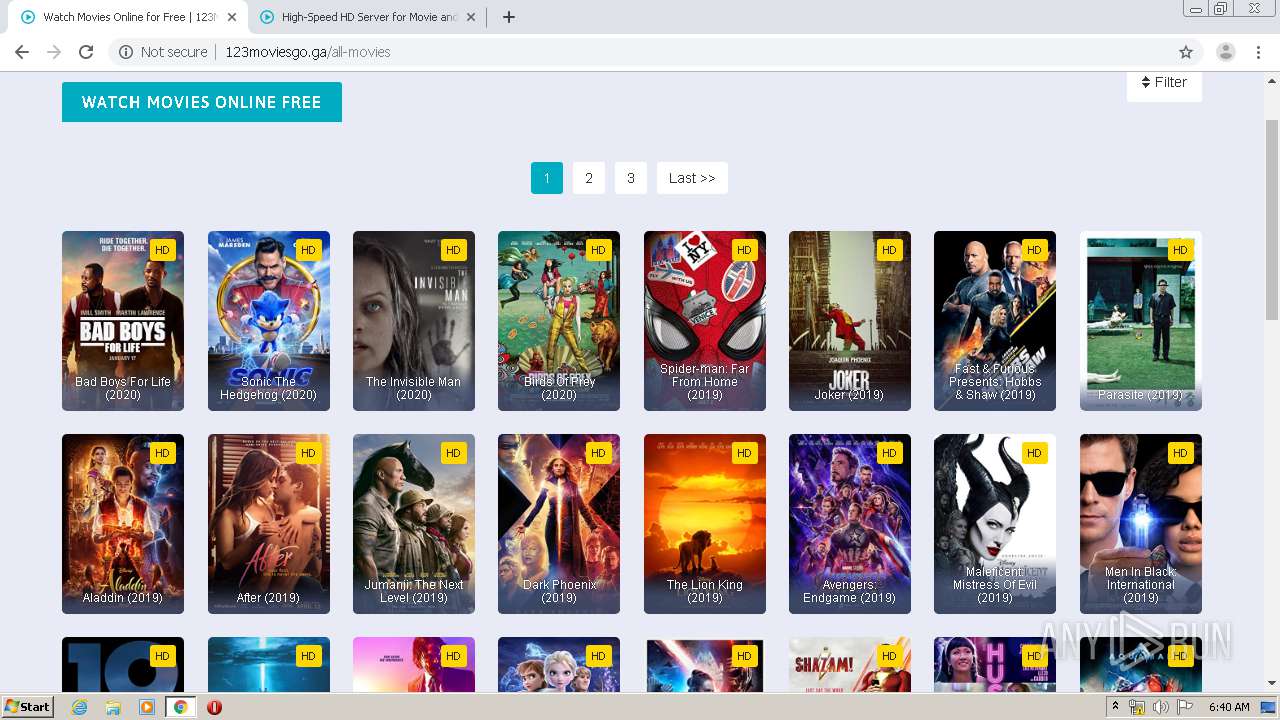Open Birds Of Prey (2020) poster
The height and width of the screenshot is (720, 1280).
tap(559, 321)
